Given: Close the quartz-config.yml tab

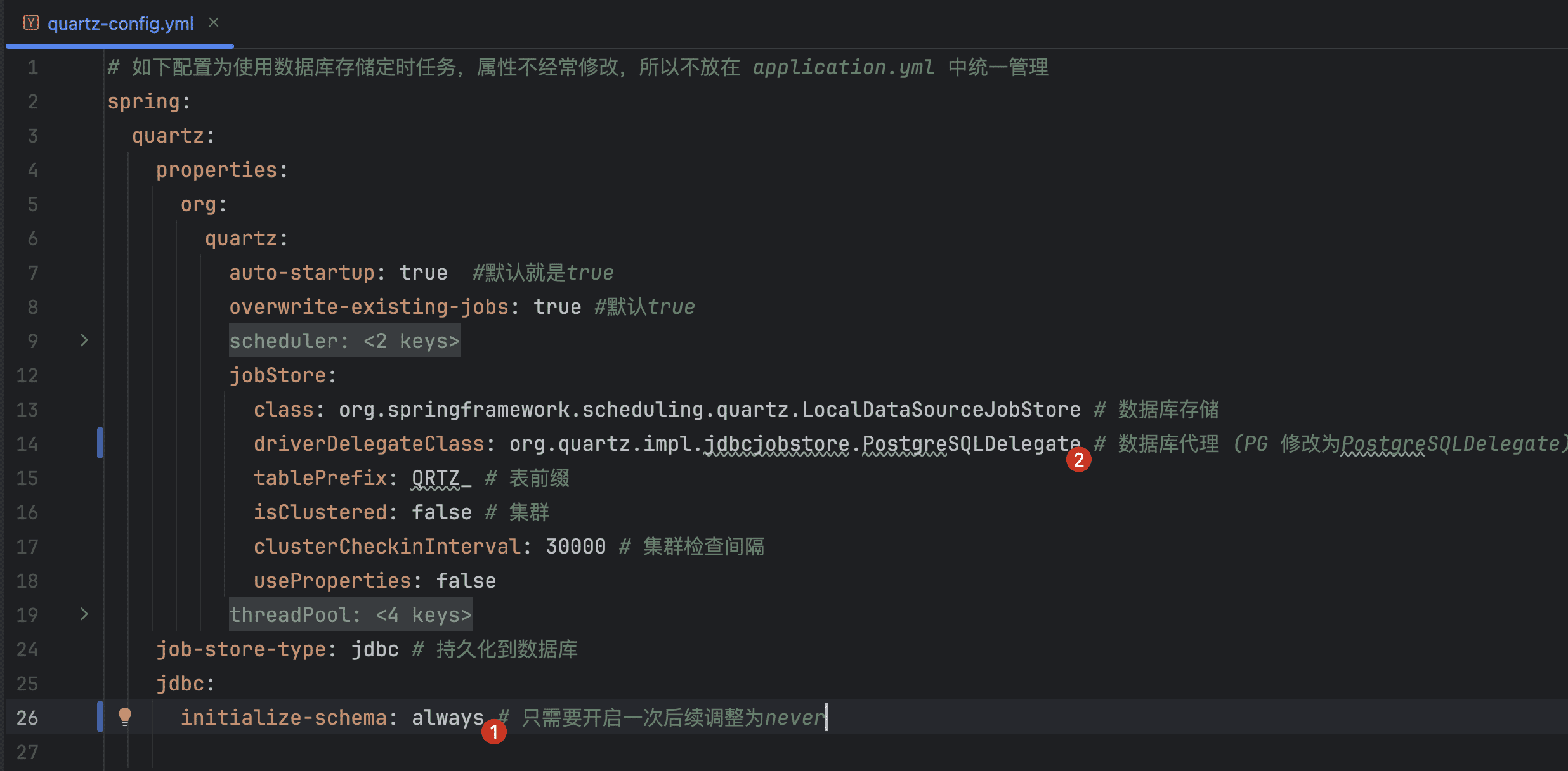Looking at the screenshot, I should 214,23.
